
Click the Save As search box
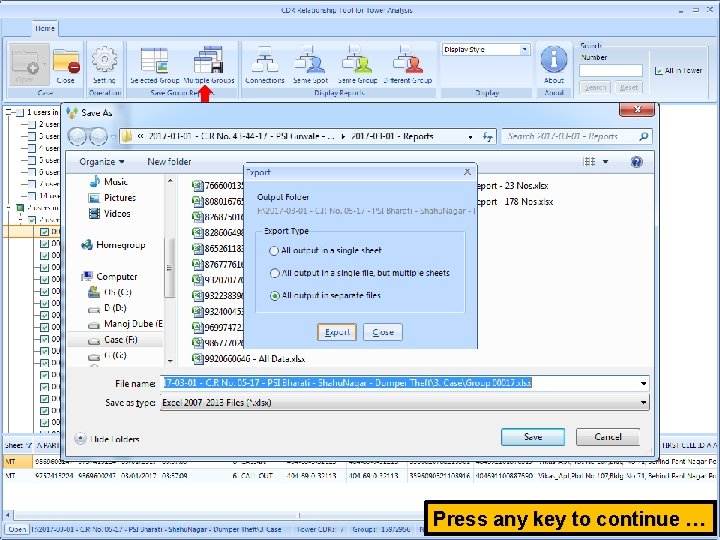coord(576,136)
